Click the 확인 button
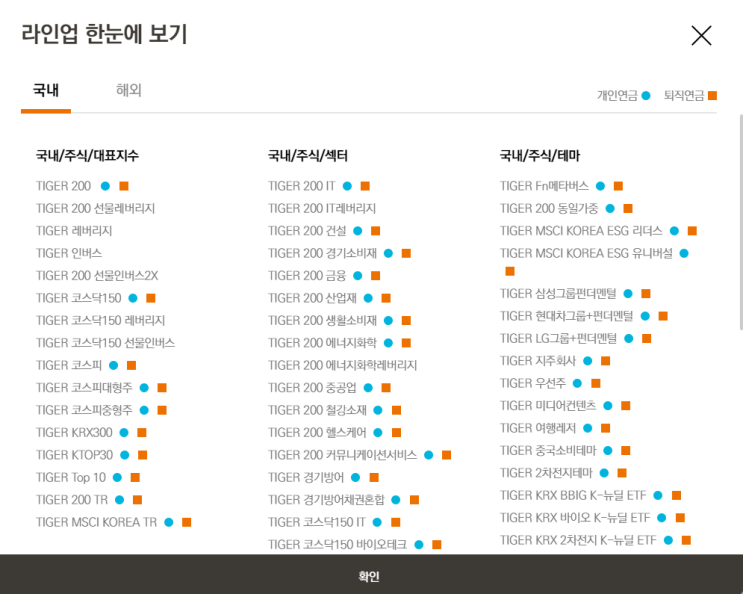The width and height of the screenshot is (743, 594). 369,576
